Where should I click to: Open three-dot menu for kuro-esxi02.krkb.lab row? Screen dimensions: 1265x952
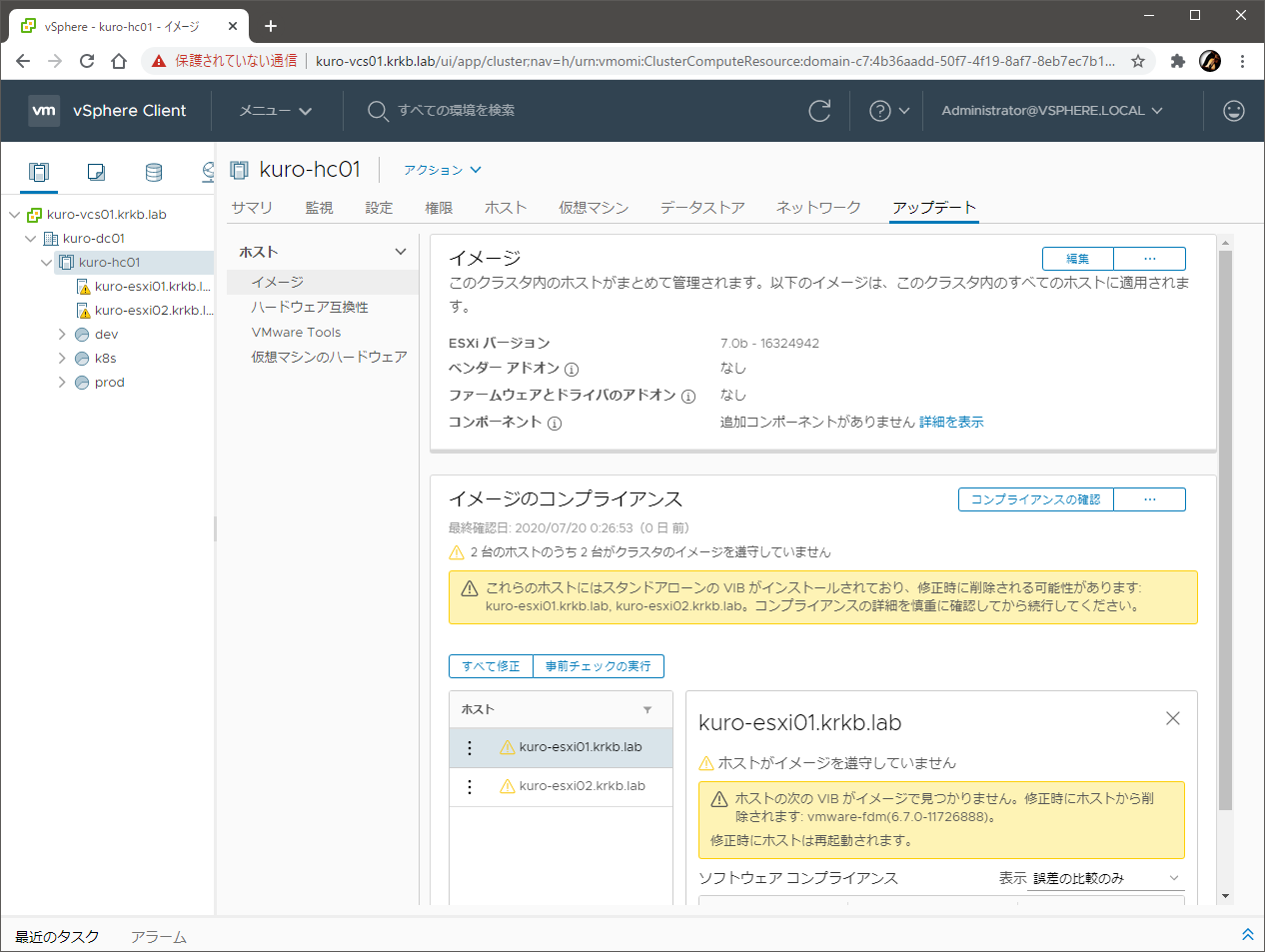click(470, 786)
